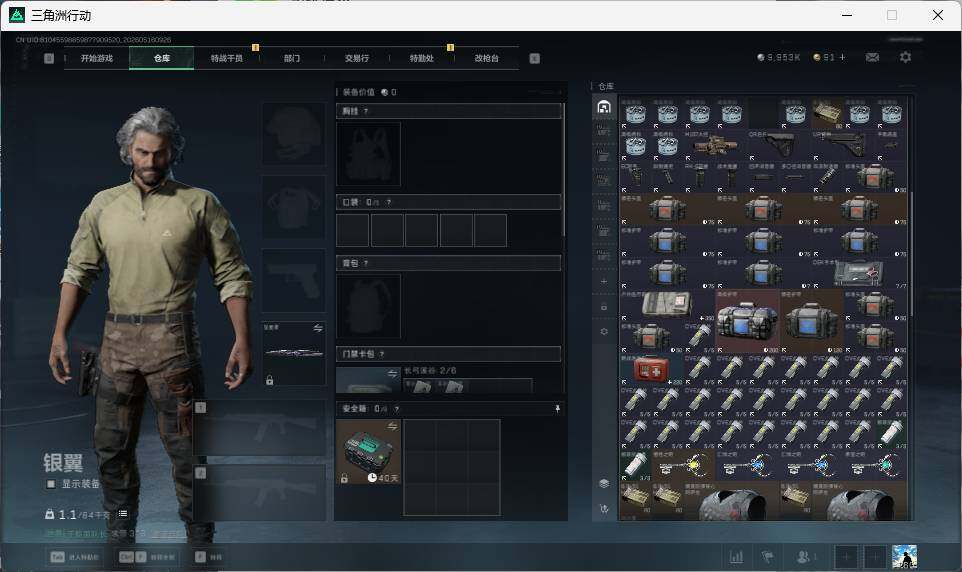Click the loadout panel scrollbar
Viewport: 962px width, 572px height.
click(x=564, y=169)
